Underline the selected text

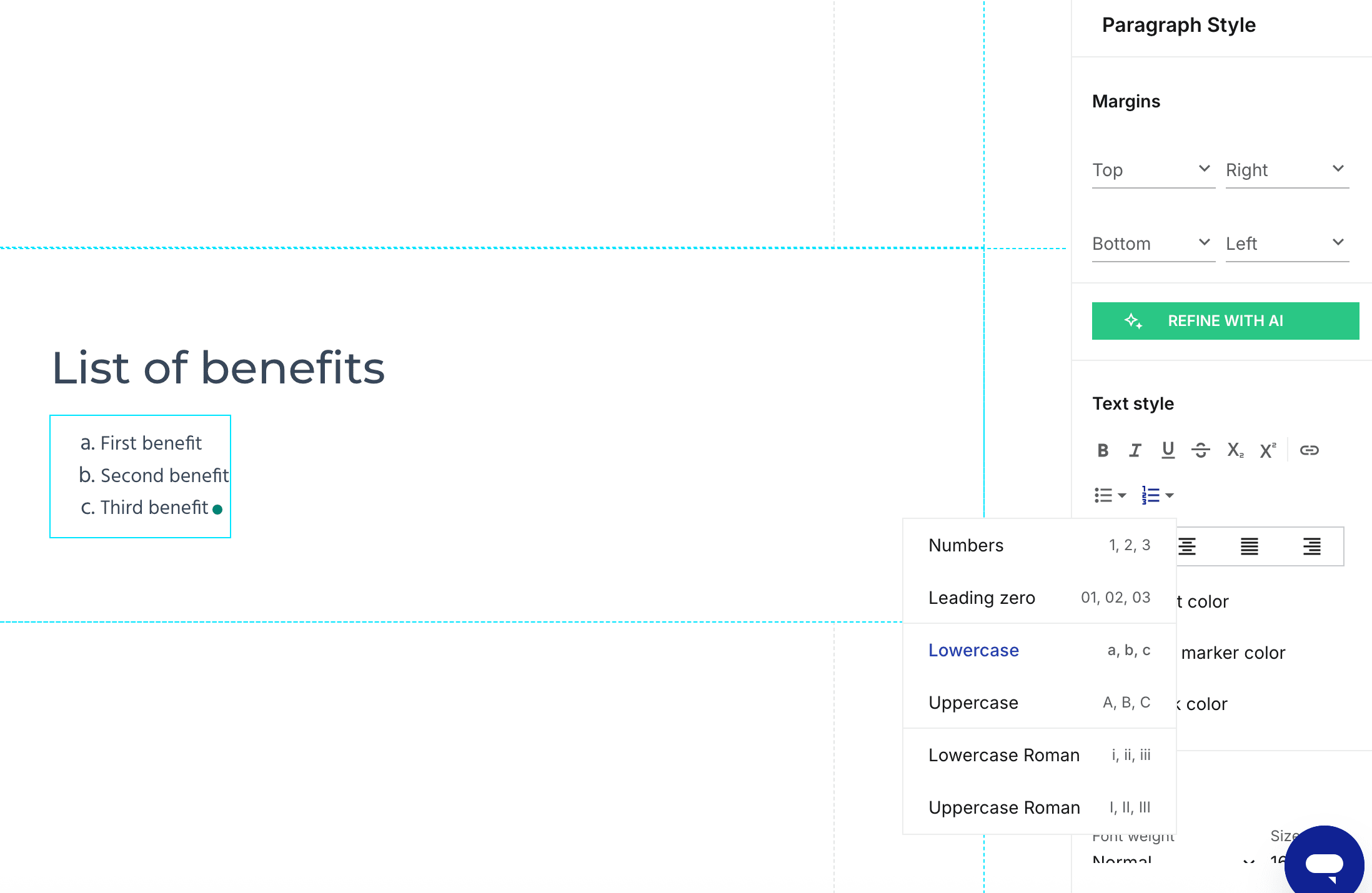(x=1168, y=450)
